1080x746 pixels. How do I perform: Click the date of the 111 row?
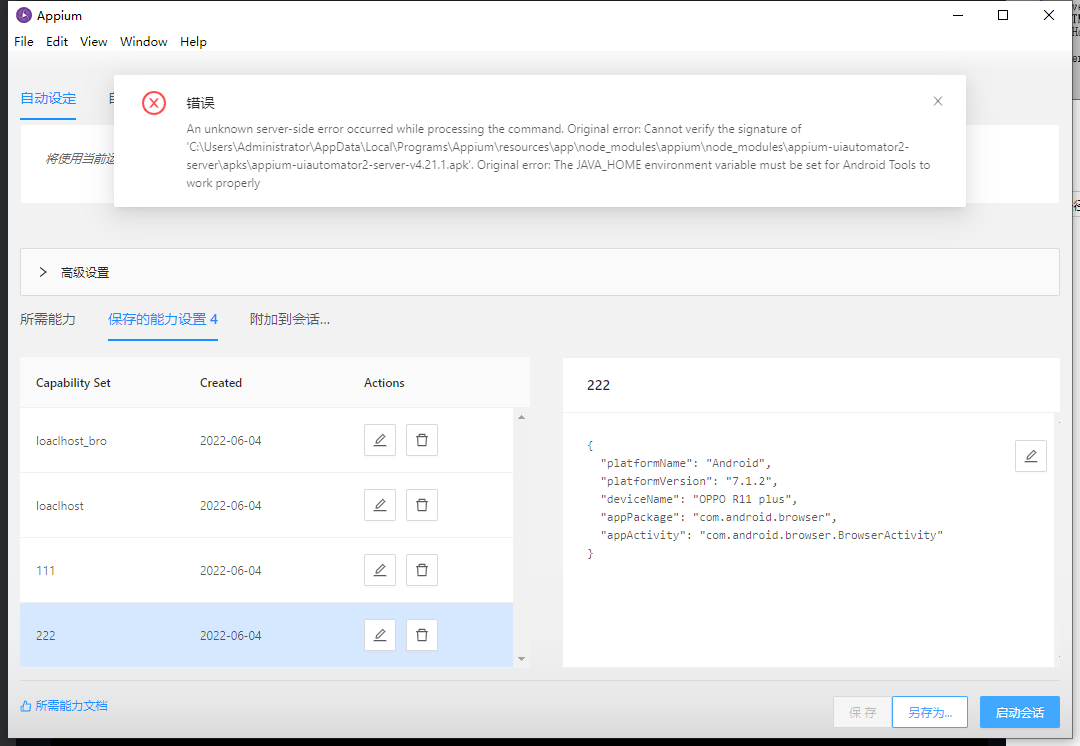(231, 570)
